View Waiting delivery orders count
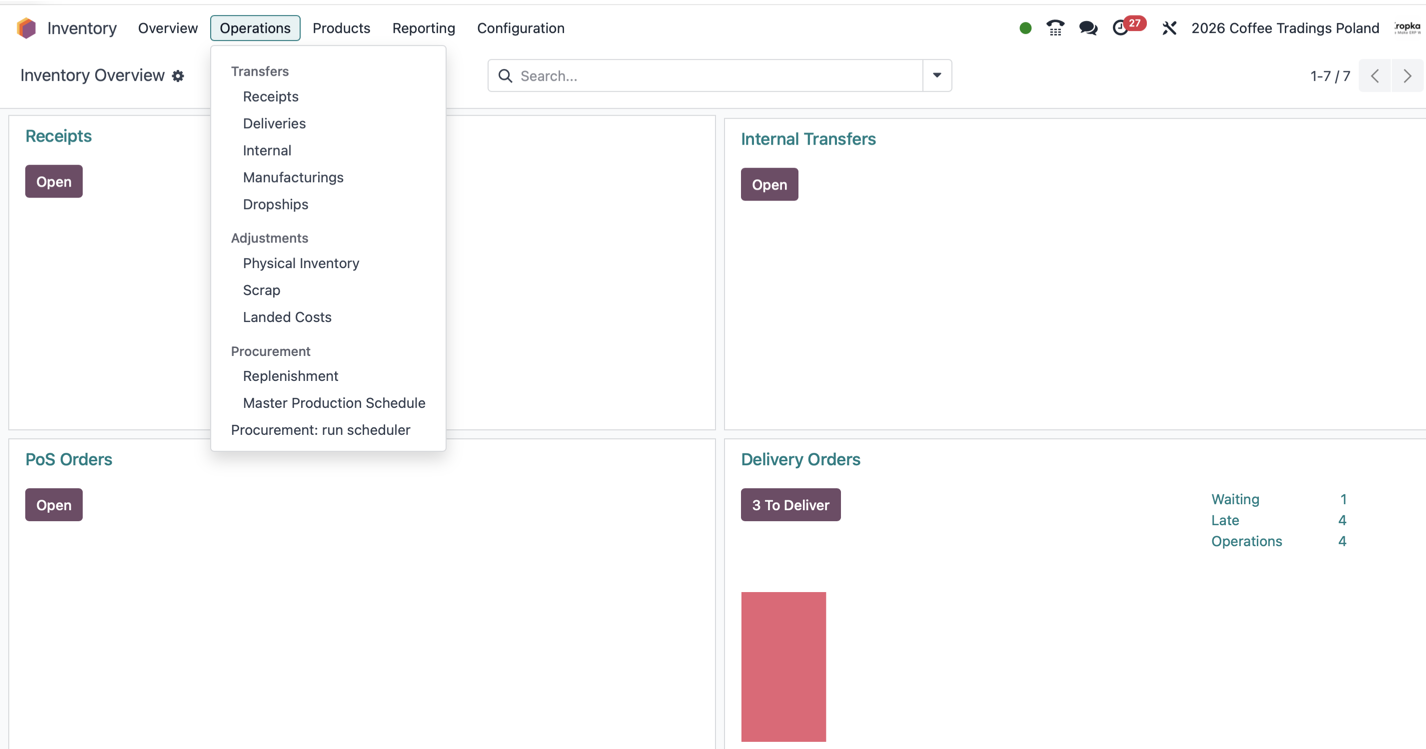The image size is (1426, 749). [1278, 500]
